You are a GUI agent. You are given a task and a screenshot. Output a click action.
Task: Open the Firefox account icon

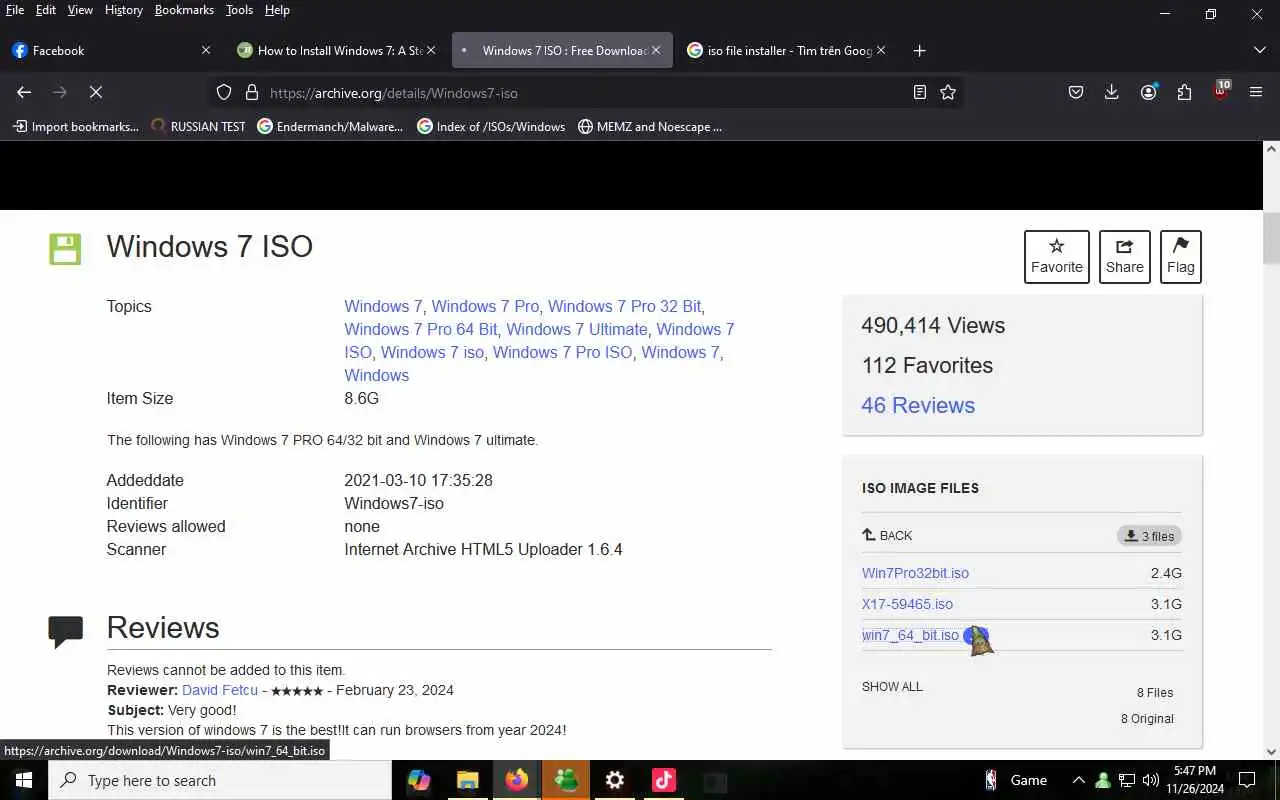[x=1148, y=92]
